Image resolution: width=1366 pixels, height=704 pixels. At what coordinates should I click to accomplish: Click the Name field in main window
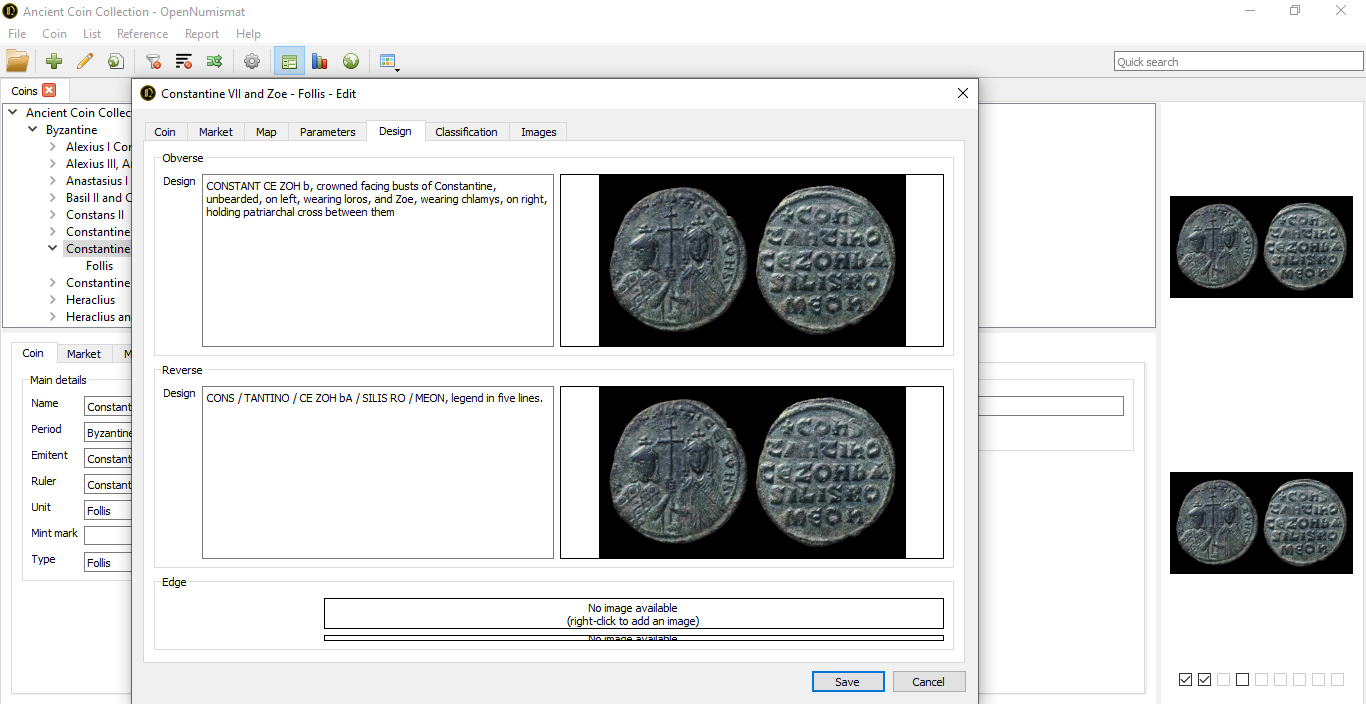click(108, 407)
